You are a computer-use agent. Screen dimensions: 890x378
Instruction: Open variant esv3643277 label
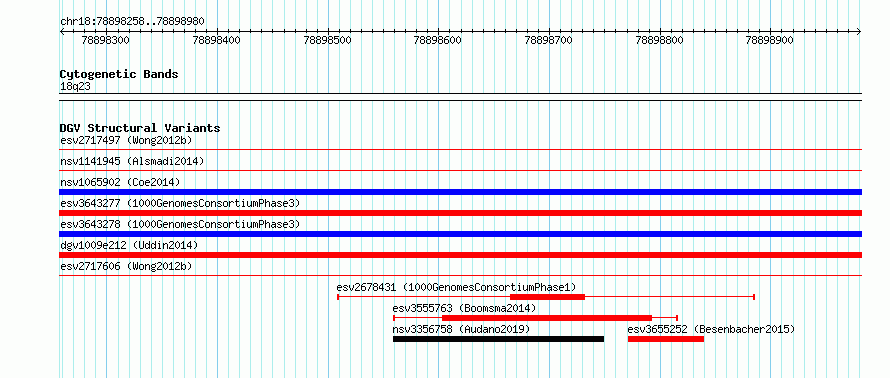[179, 203]
